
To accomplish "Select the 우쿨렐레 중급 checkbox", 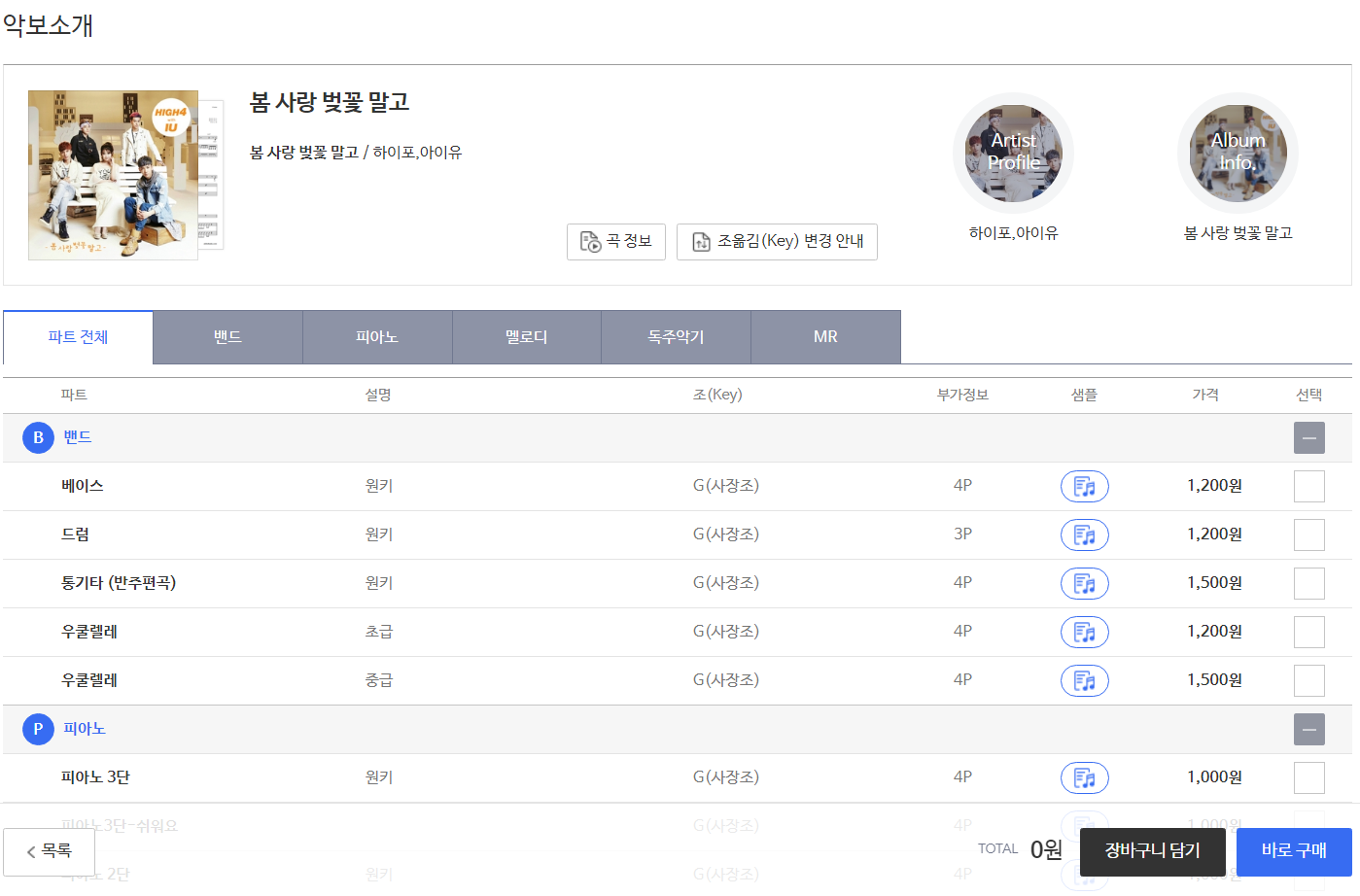I will point(1308,680).
